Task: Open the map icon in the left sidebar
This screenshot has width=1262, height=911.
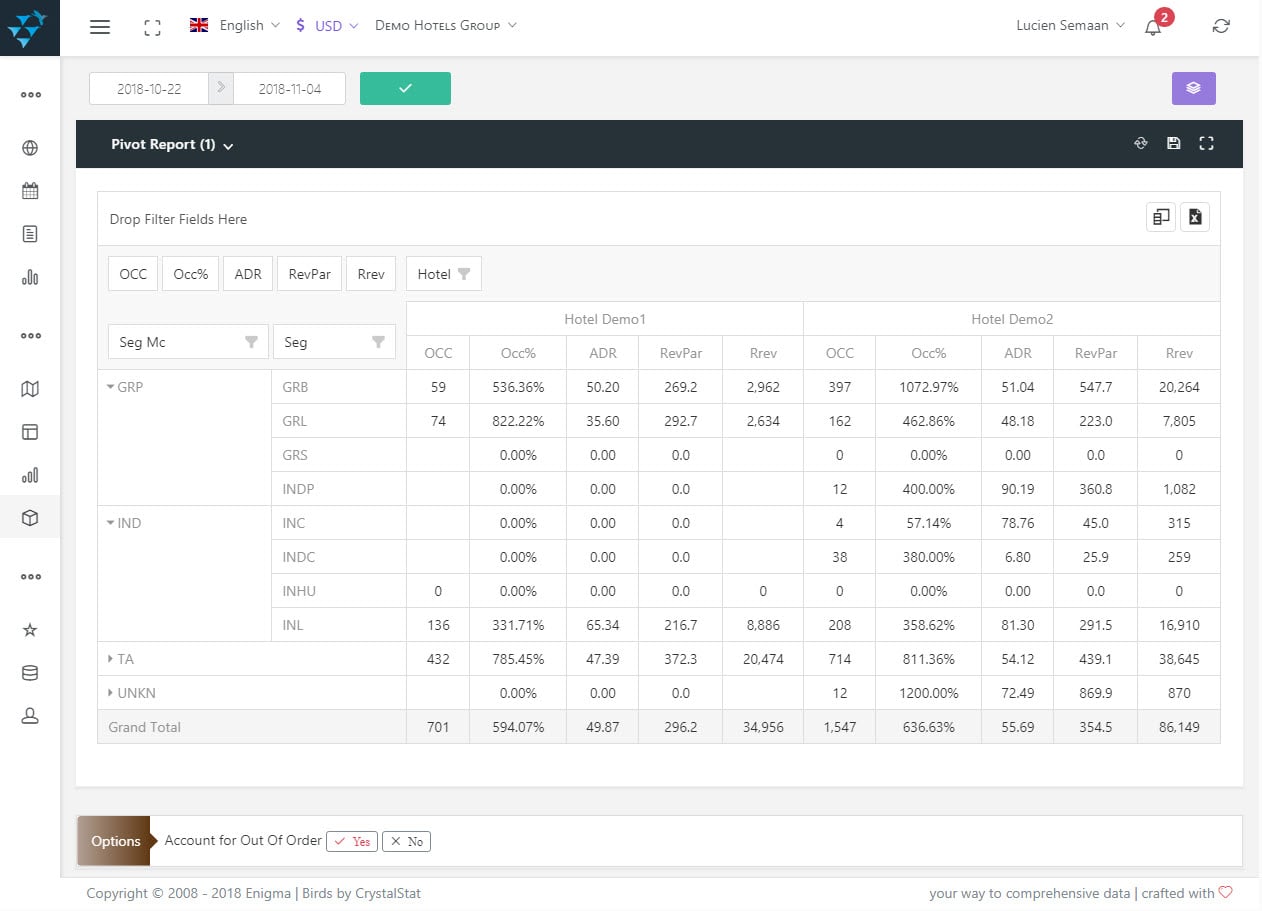Action: tap(29, 387)
